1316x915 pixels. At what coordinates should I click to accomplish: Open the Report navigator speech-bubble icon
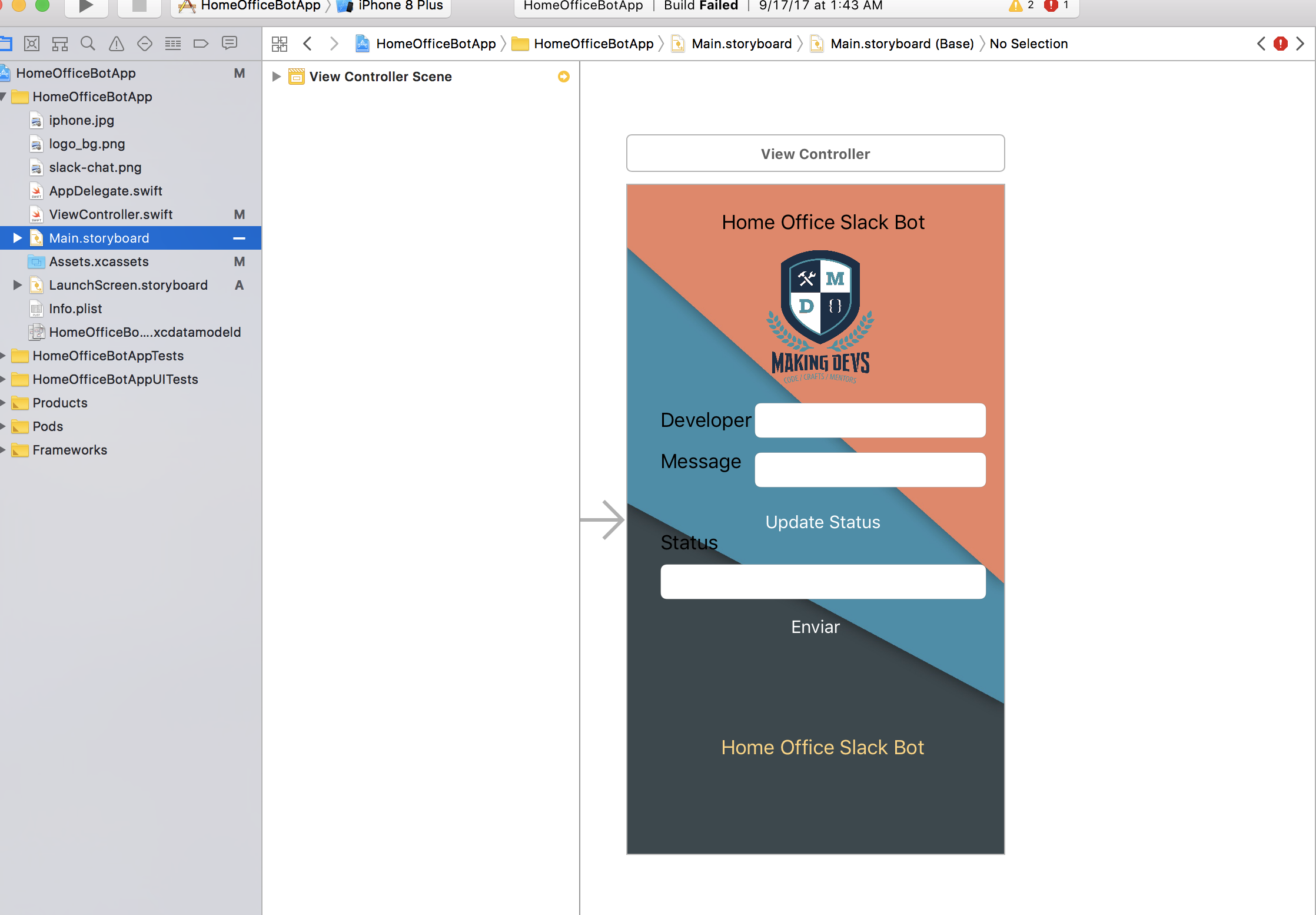click(x=230, y=44)
